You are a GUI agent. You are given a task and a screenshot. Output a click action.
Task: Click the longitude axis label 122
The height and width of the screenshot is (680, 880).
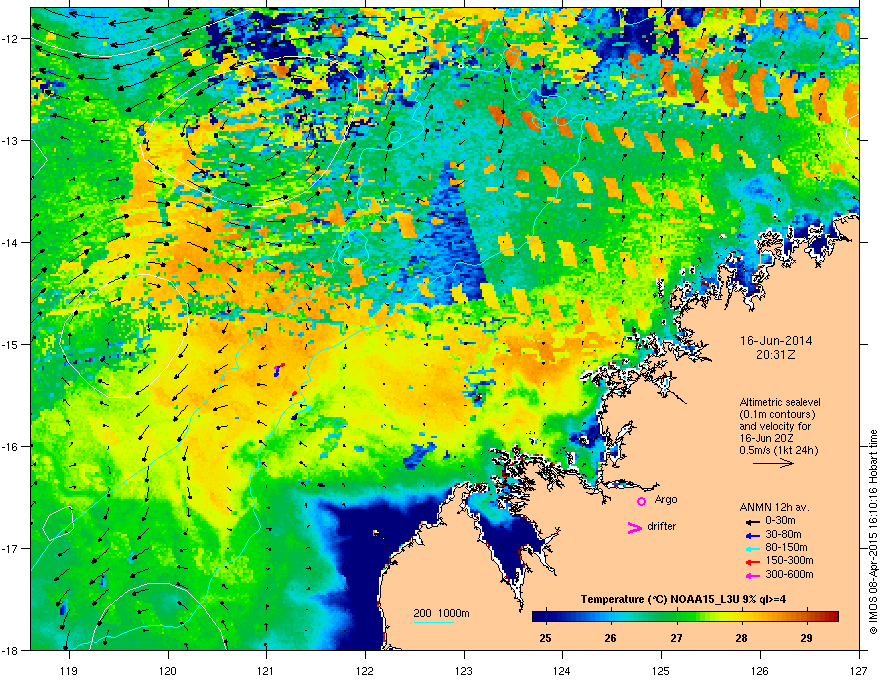[365, 670]
